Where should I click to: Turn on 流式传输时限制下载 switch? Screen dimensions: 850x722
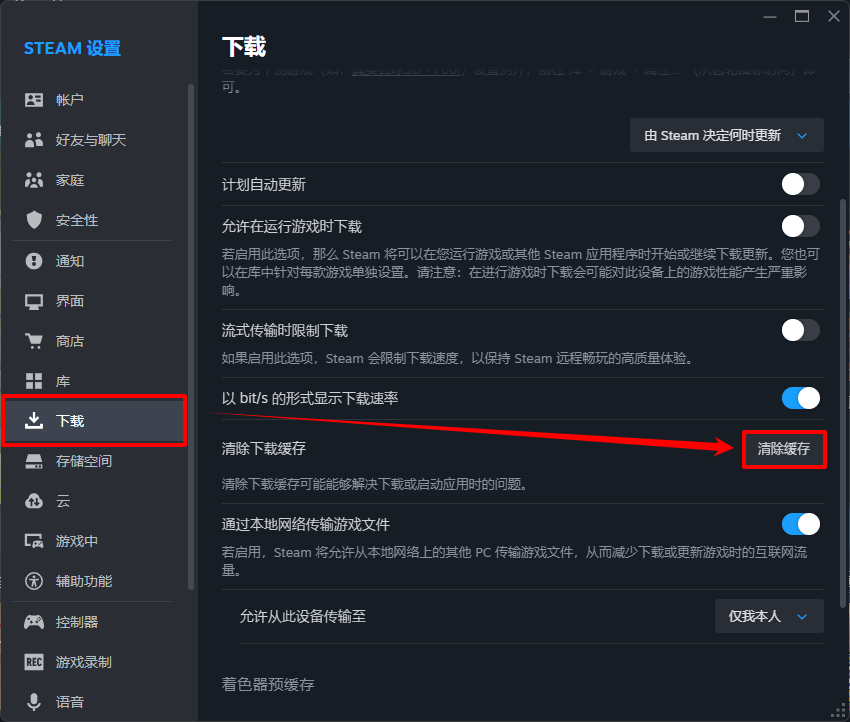800,330
